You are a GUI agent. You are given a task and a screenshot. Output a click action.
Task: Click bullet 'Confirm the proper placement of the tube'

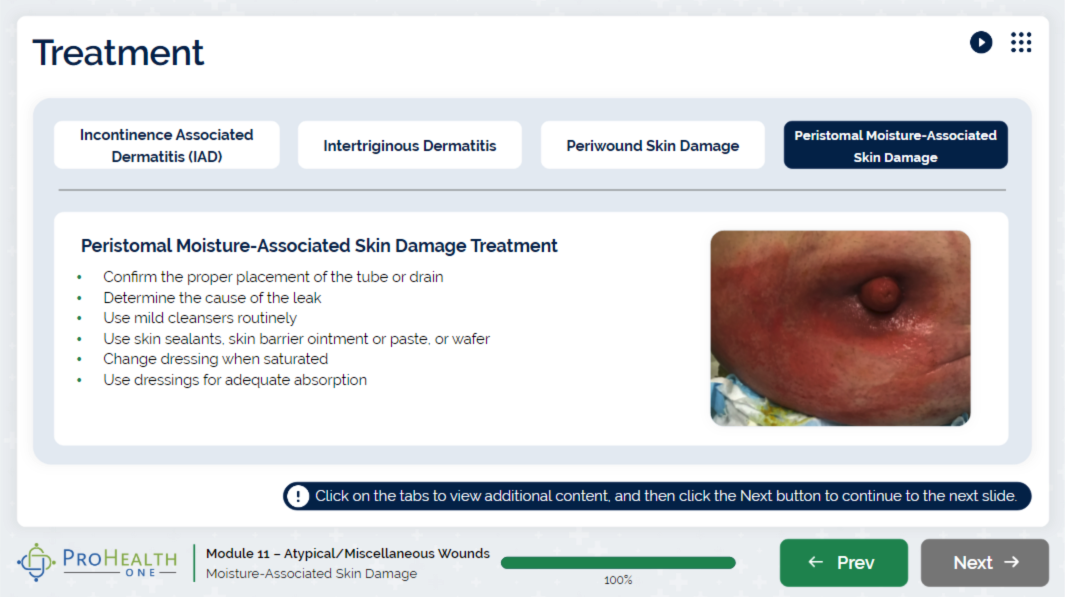tap(273, 277)
